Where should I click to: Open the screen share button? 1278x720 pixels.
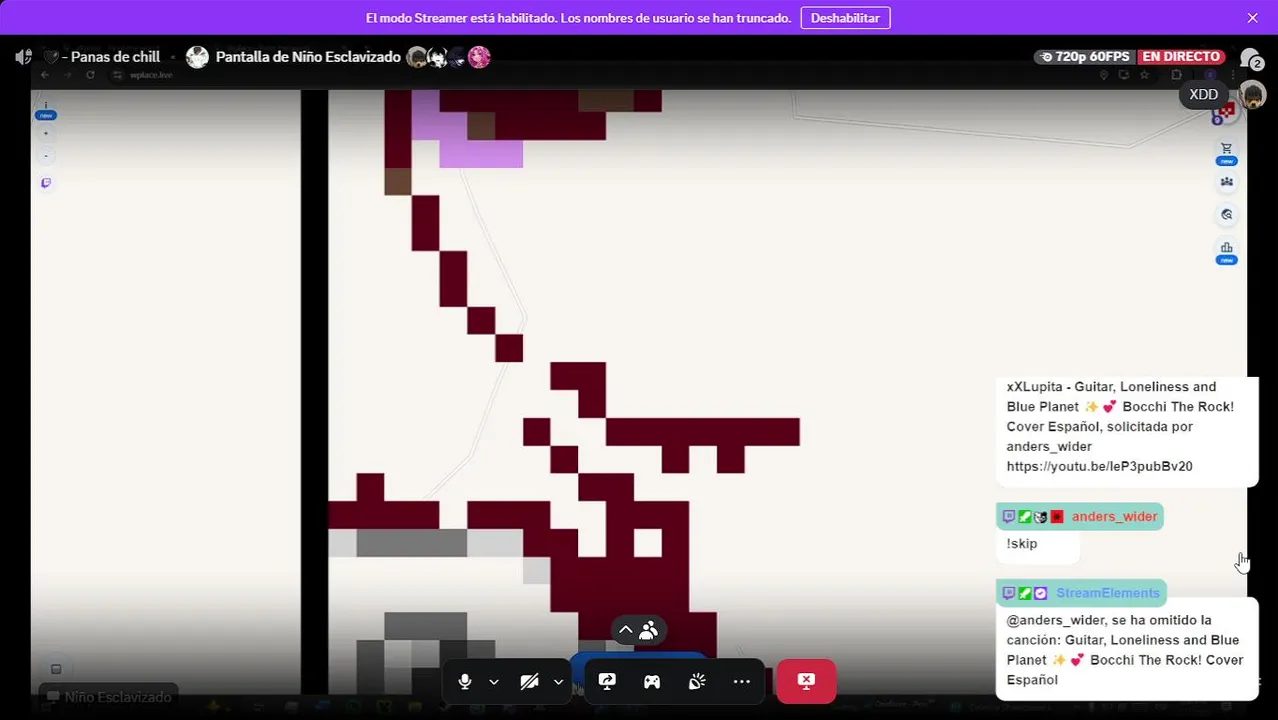607,682
